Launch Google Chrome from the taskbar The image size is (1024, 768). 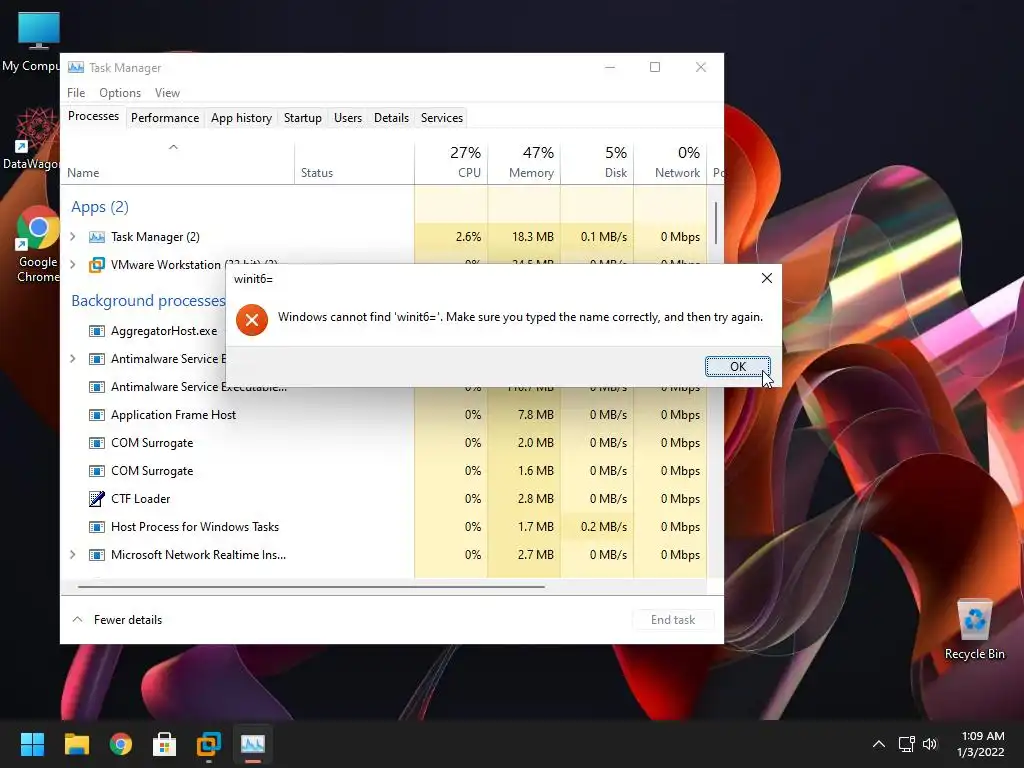(120, 744)
